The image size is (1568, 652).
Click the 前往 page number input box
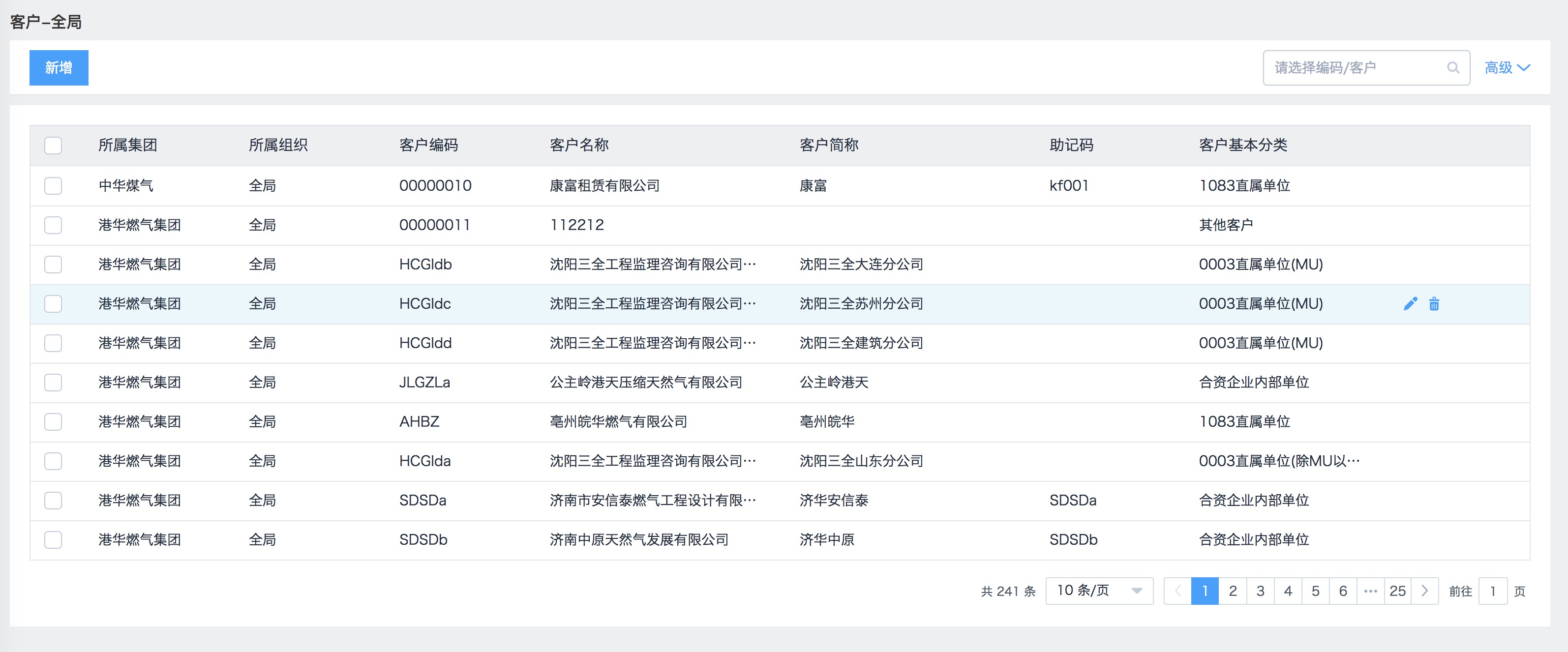coord(1492,591)
